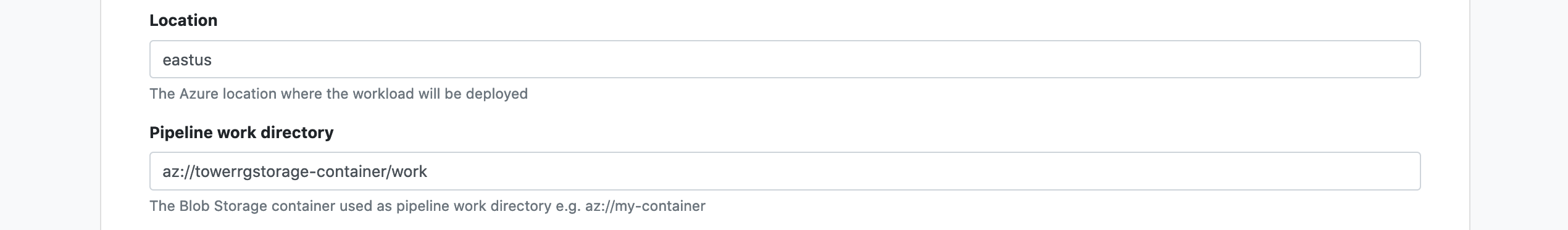
Task: Click the gray page margin left of the form
Action: [49, 115]
